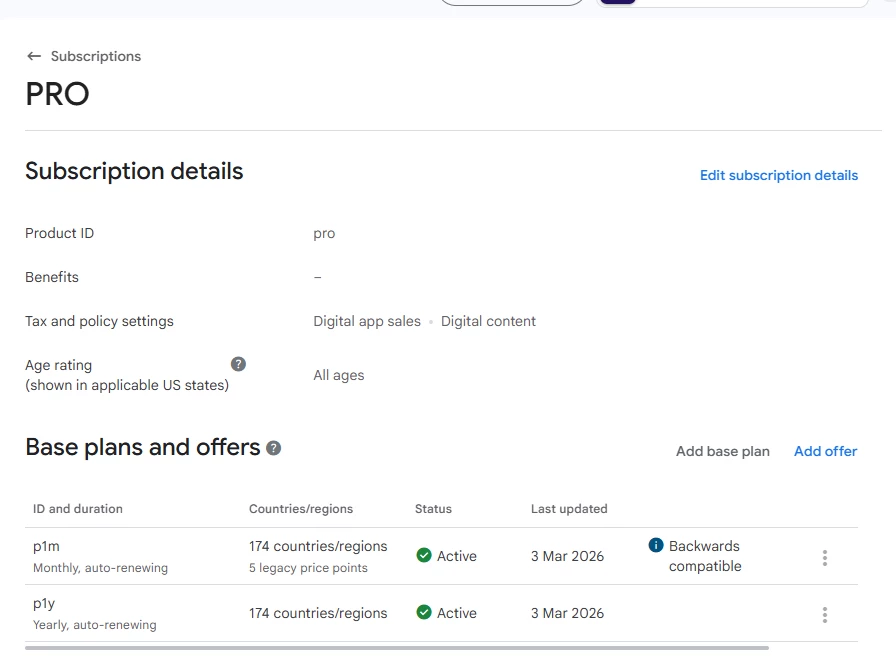Click the green Active checkmark for p1m

point(424,556)
